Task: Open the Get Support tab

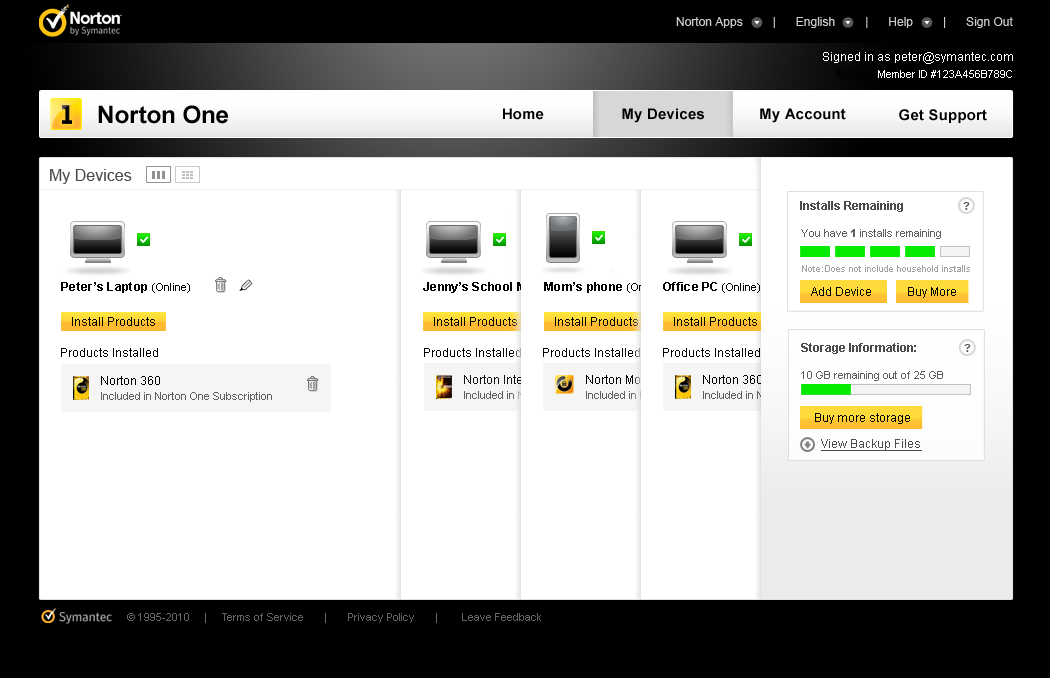Action: pos(942,115)
